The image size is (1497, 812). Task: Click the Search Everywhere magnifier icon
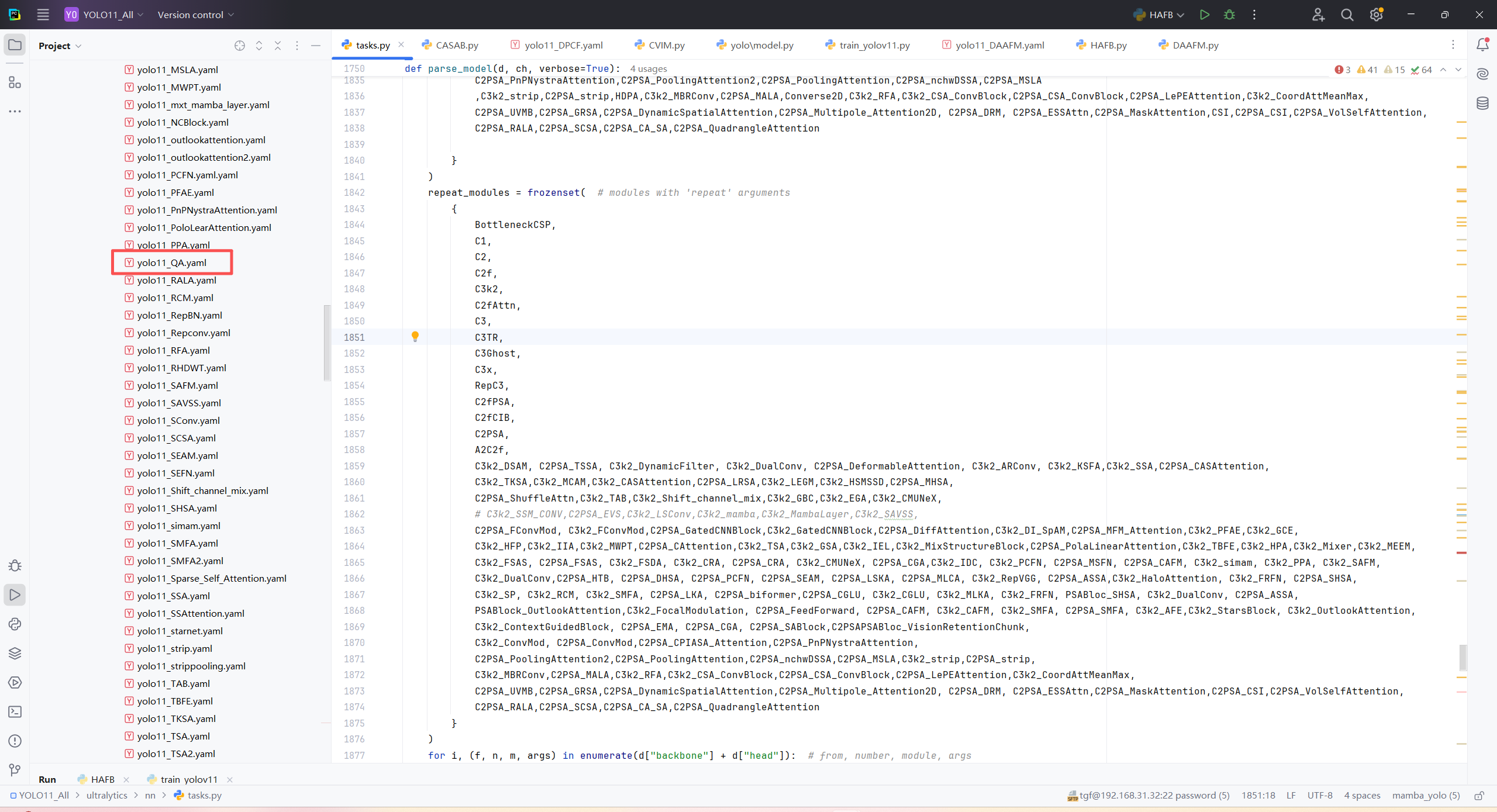coord(1347,15)
